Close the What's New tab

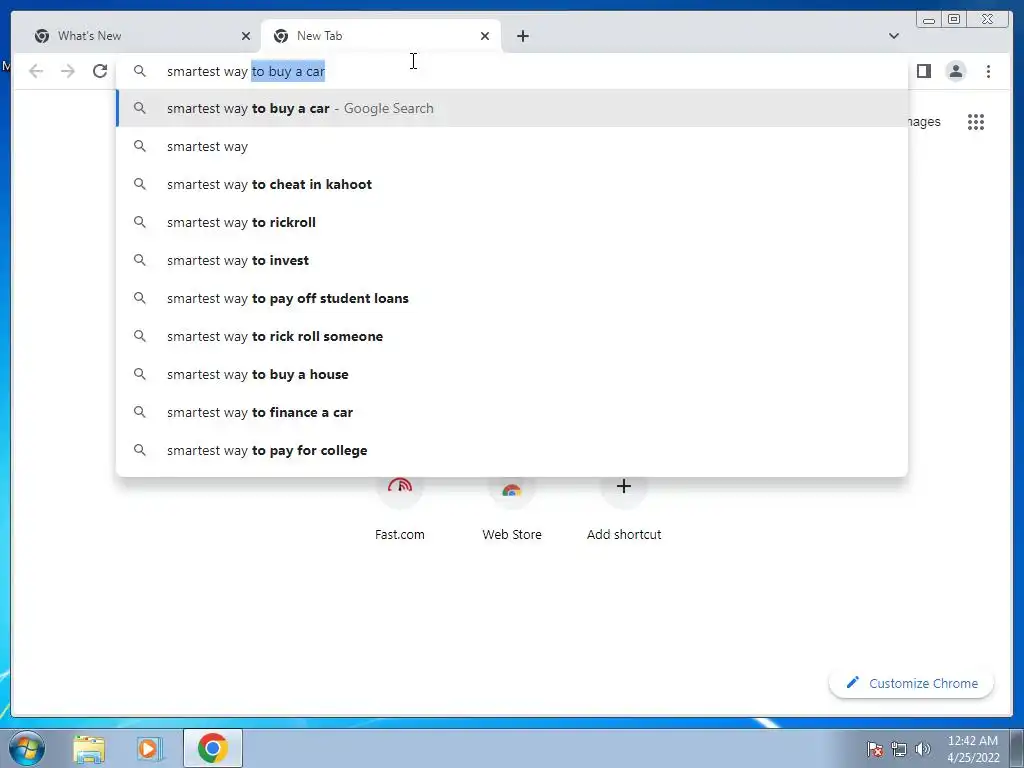pos(246,36)
